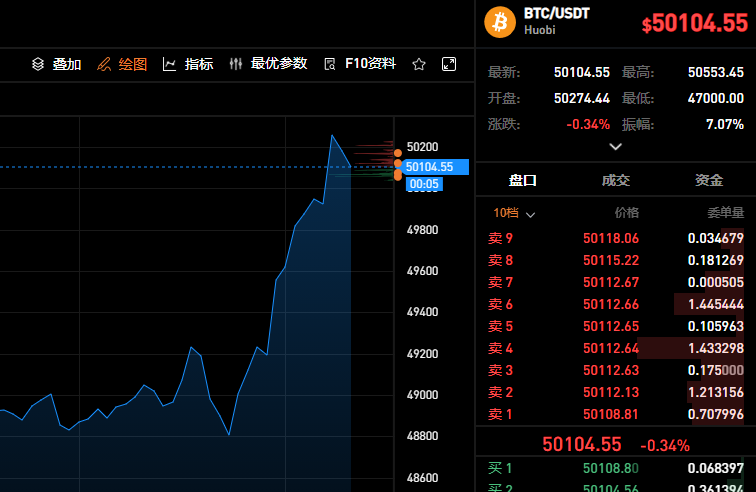Viewport: 756px width, 492px height.
Task: Click the 50200 price axis label
Action: pos(422,147)
